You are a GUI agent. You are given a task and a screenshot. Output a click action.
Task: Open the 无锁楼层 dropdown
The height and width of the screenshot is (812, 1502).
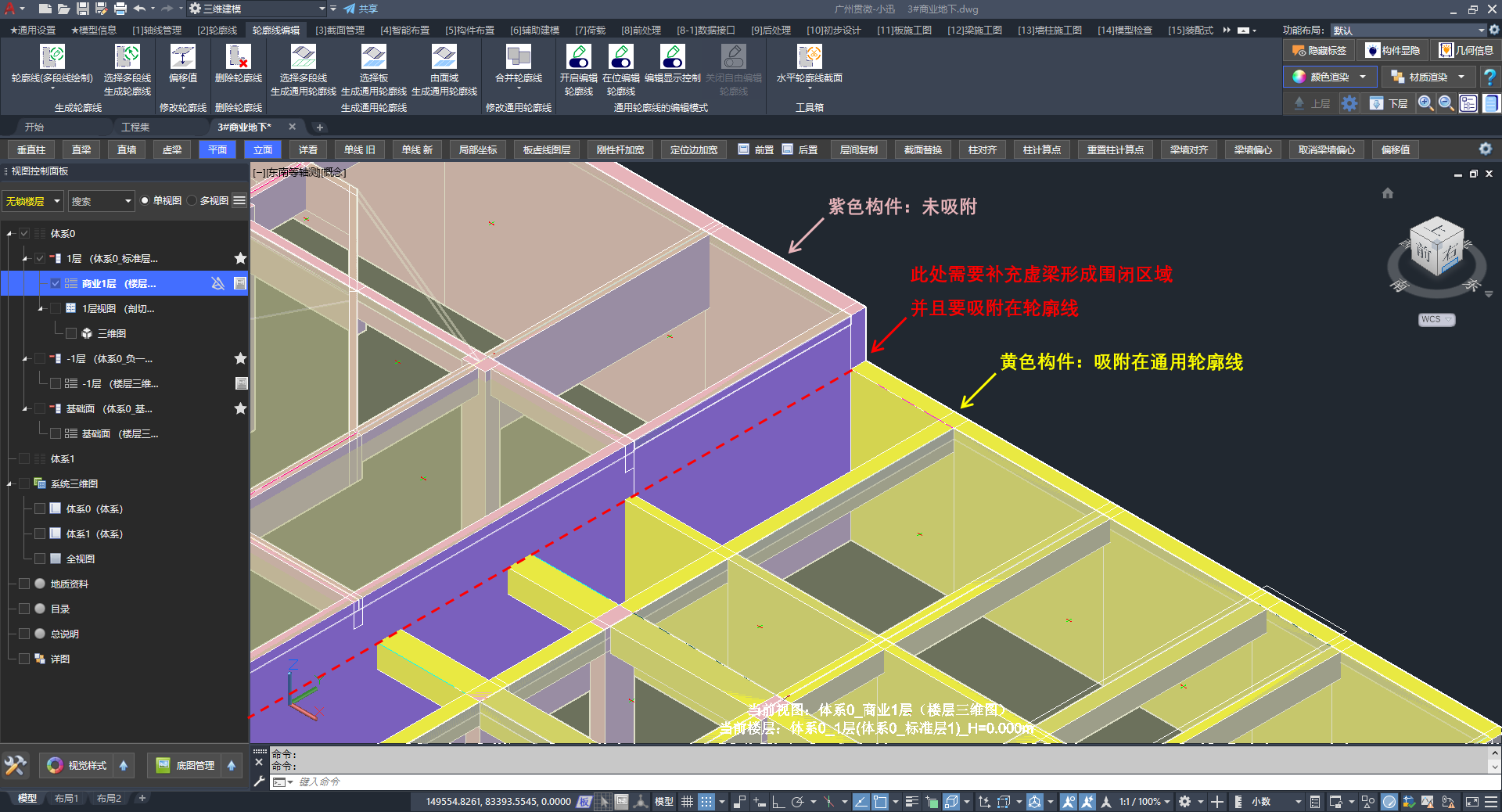click(x=33, y=201)
